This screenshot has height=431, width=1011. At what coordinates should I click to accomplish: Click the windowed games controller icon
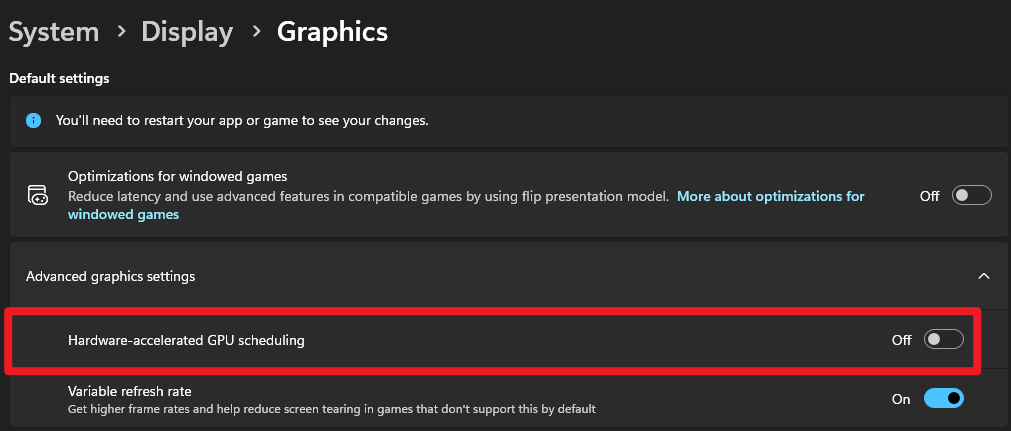[x=37, y=195]
